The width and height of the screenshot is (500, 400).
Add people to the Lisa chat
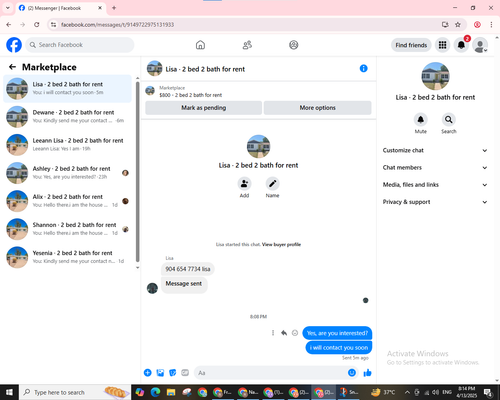click(x=244, y=183)
